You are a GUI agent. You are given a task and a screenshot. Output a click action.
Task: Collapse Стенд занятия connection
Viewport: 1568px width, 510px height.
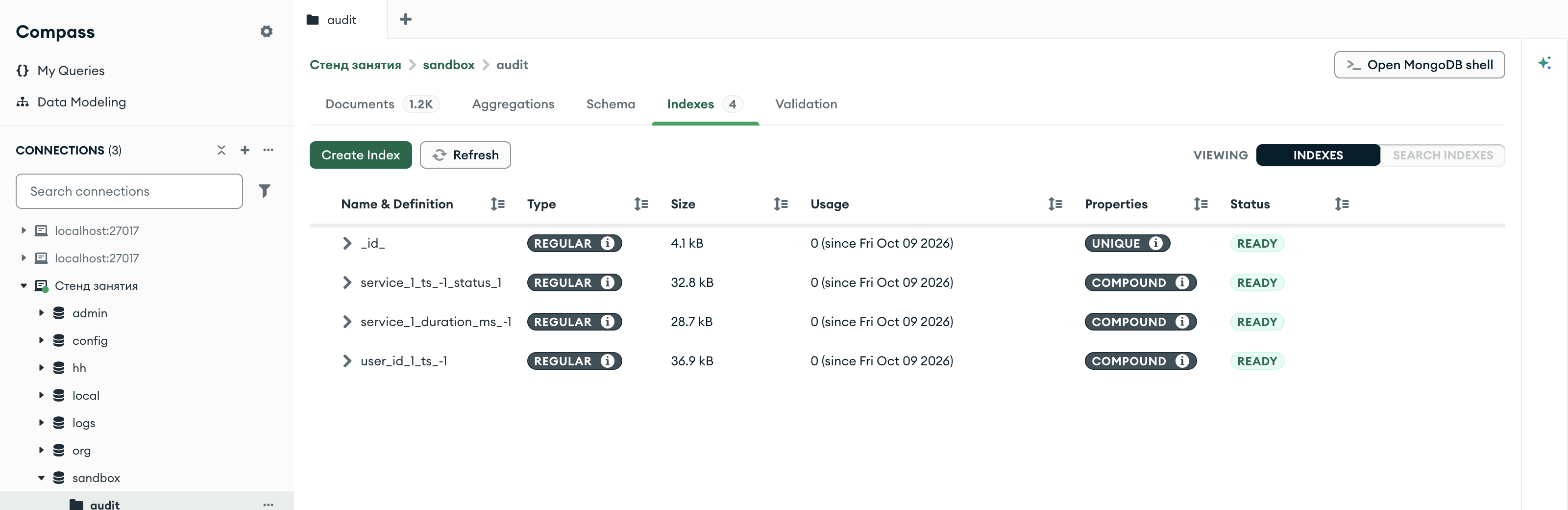[23, 286]
